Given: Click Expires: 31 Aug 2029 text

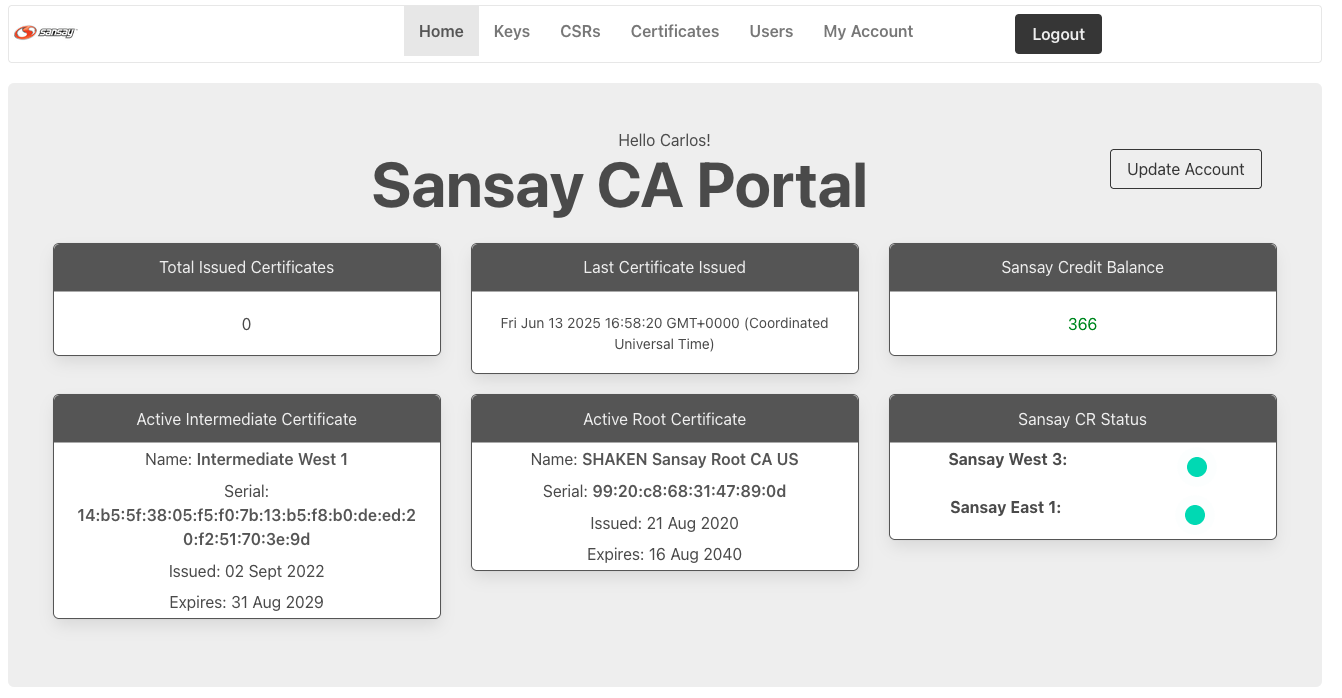Looking at the screenshot, I should tap(247, 602).
